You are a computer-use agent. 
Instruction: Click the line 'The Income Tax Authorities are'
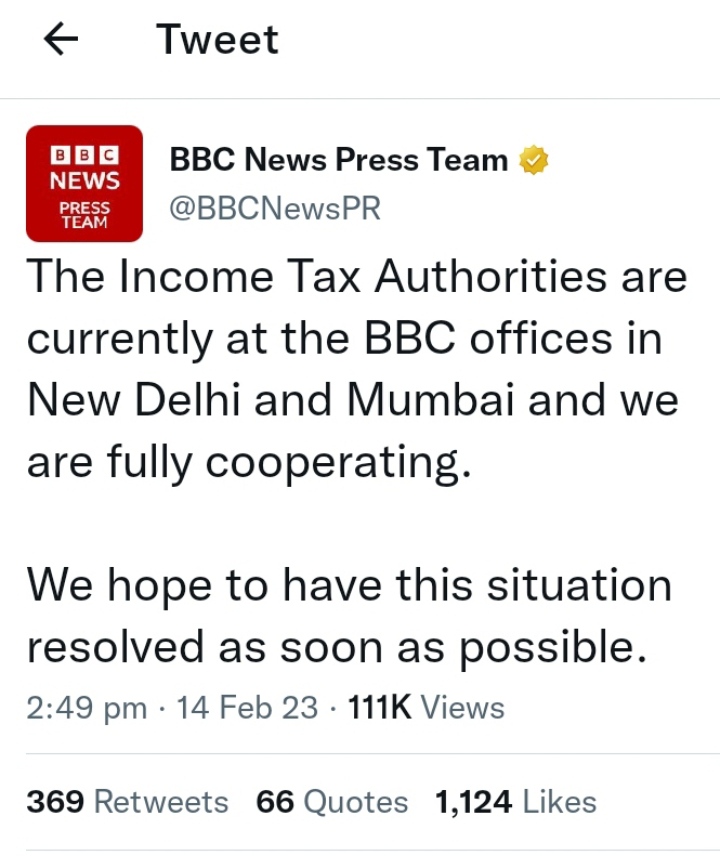point(357,277)
